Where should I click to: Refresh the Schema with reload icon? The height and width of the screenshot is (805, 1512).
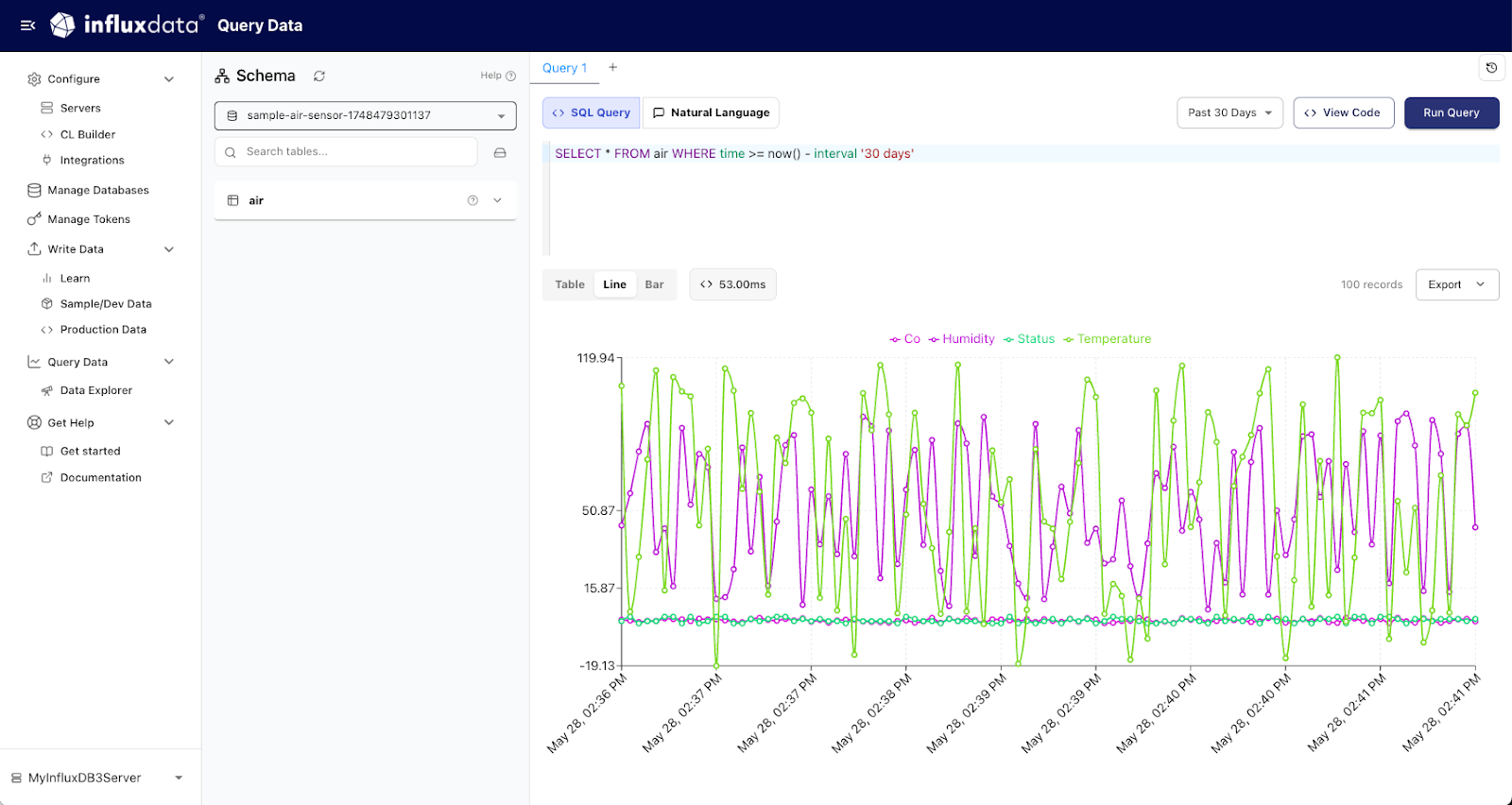point(319,76)
